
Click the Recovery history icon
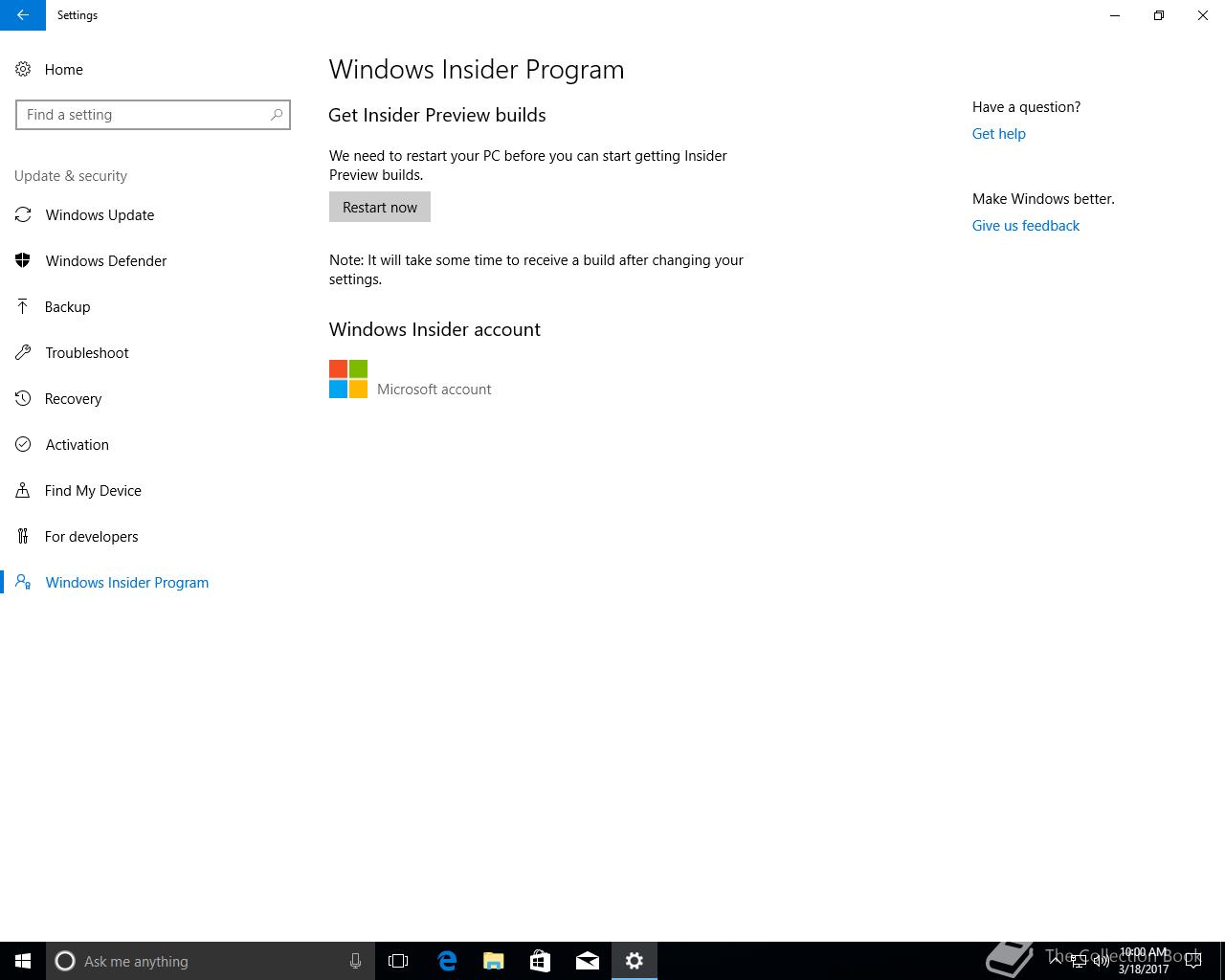pos(23,398)
